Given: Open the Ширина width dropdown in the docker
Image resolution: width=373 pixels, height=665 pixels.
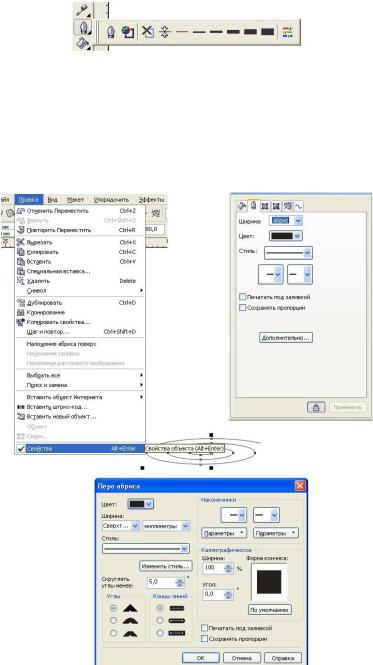Looking at the screenshot, I should point(298,221).
